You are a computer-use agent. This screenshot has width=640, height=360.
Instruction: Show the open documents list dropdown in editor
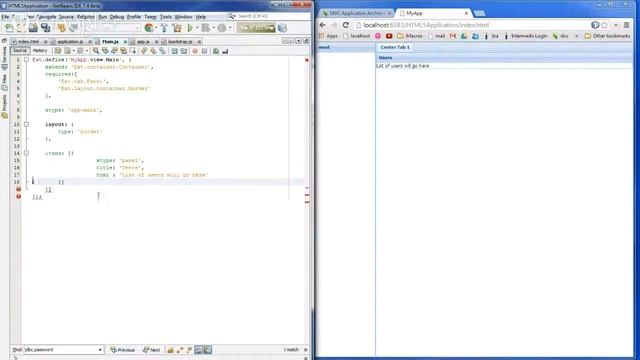coord(298,41)
